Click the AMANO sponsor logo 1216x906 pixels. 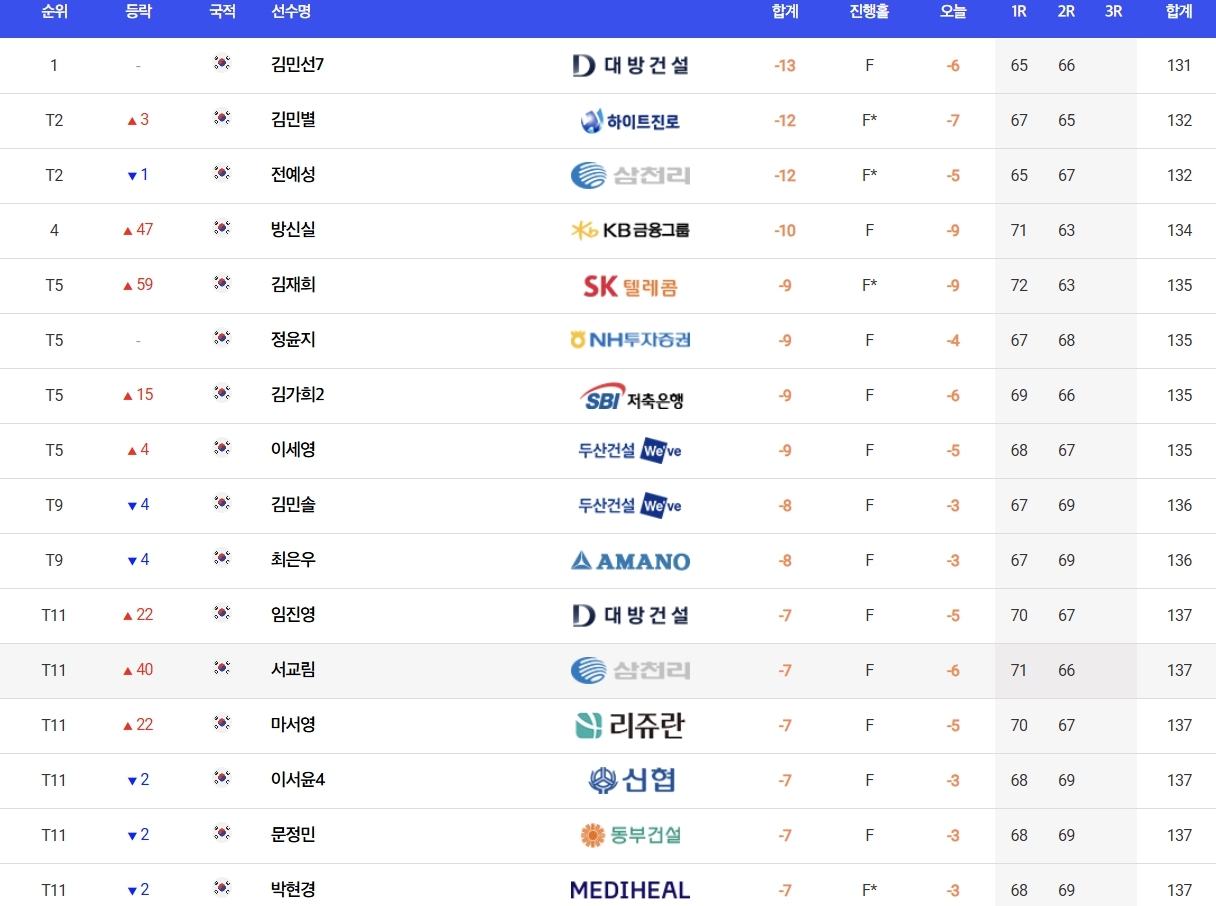point(630,561)
